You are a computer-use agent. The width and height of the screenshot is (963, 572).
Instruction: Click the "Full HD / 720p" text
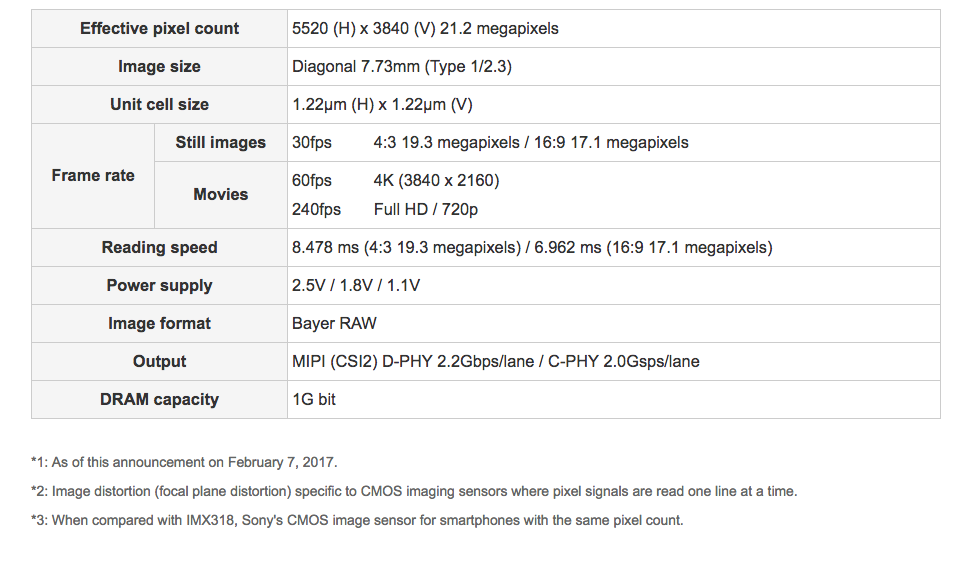point(426,209)
